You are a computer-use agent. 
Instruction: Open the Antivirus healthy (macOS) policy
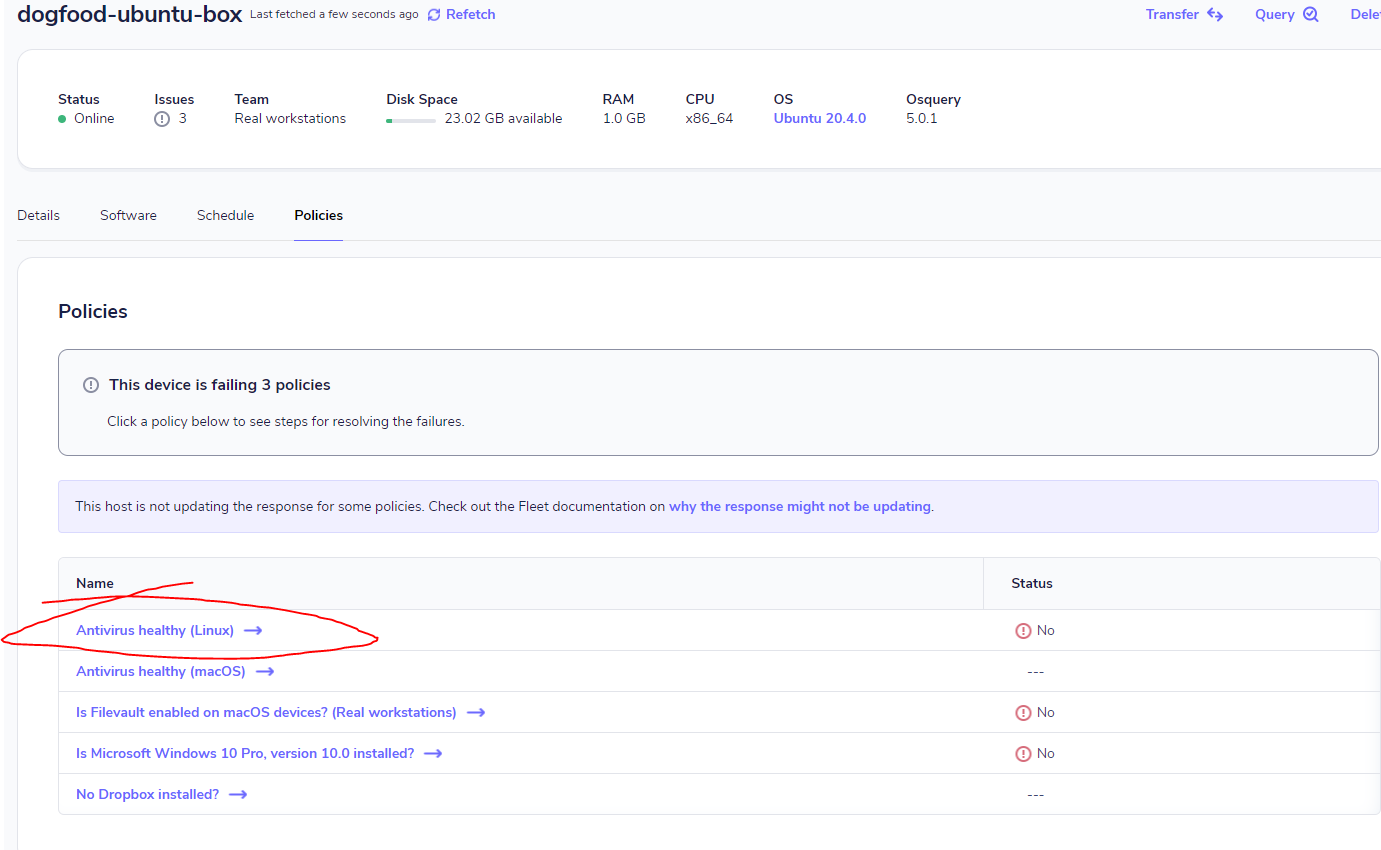click(x=161, y=672)
